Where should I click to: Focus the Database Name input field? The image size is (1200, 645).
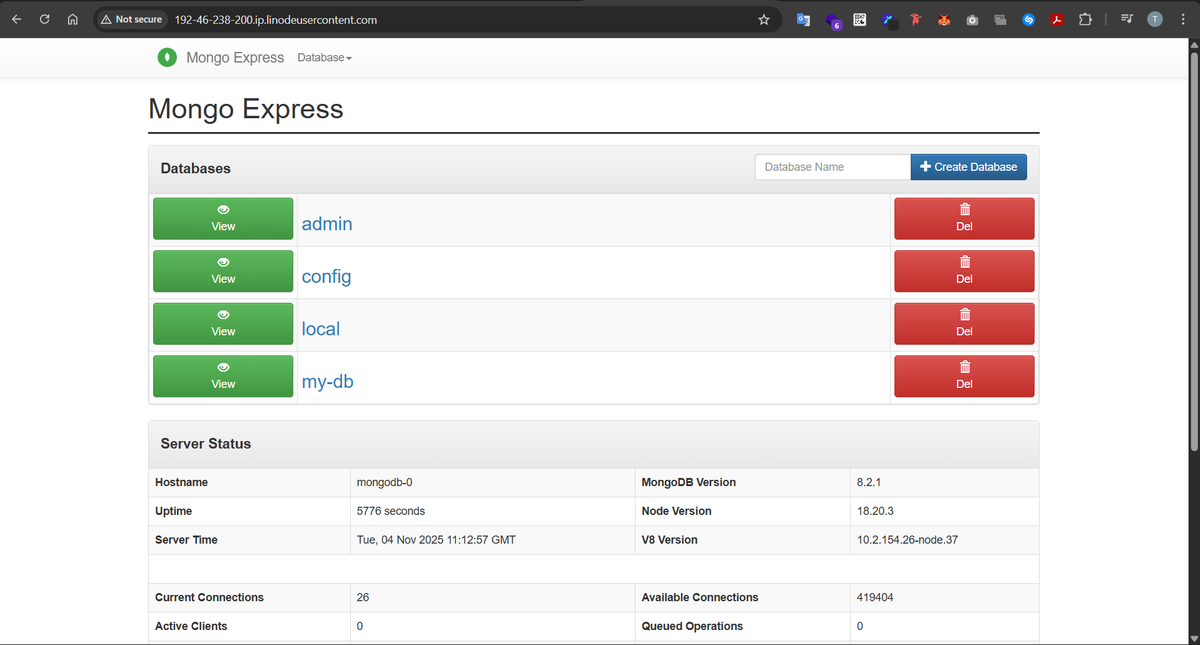(x=833, y=167)
